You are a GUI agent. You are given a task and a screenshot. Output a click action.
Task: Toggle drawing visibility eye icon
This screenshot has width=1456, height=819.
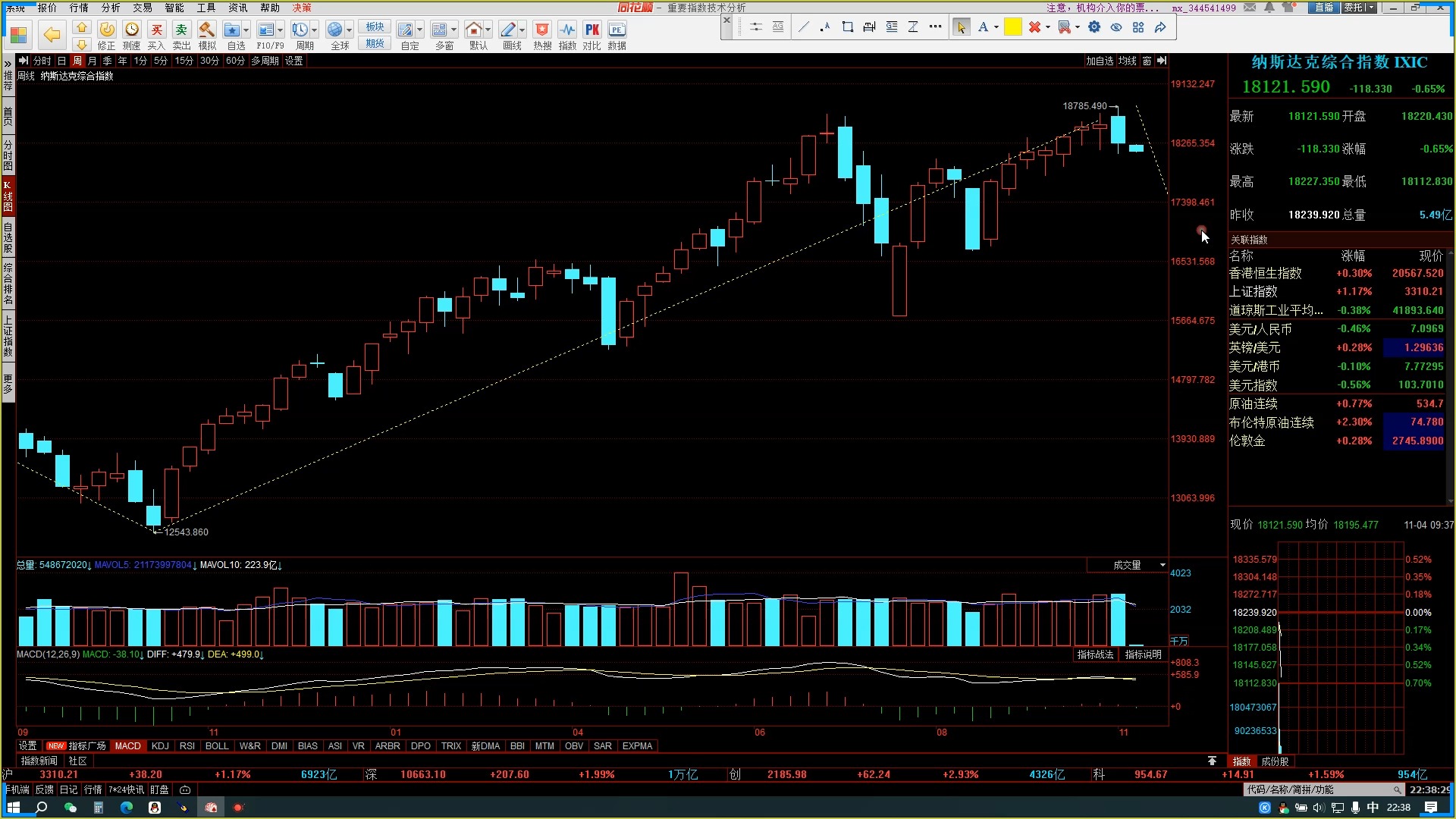1116,27
